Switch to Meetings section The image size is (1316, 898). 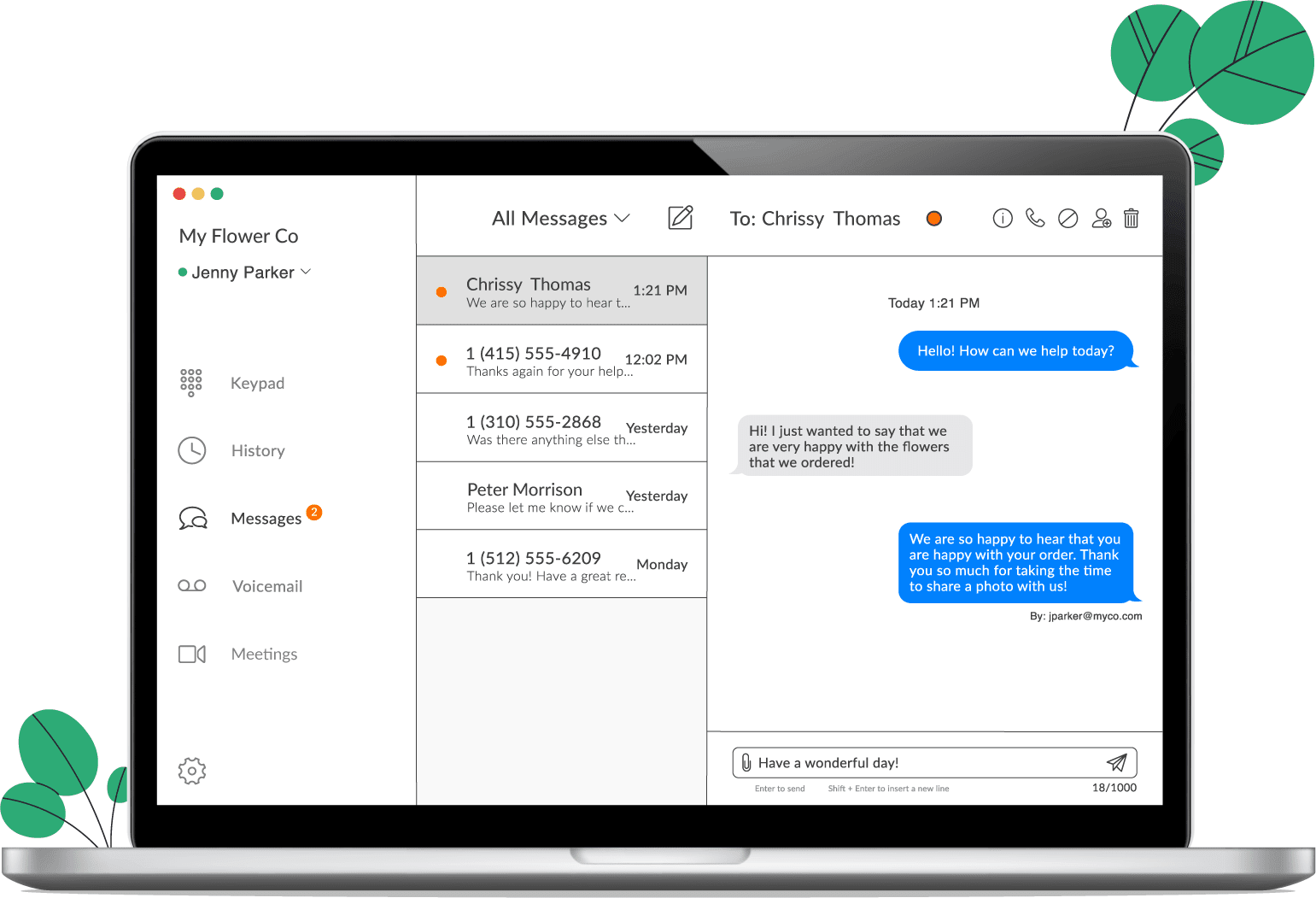click(264, 654)
